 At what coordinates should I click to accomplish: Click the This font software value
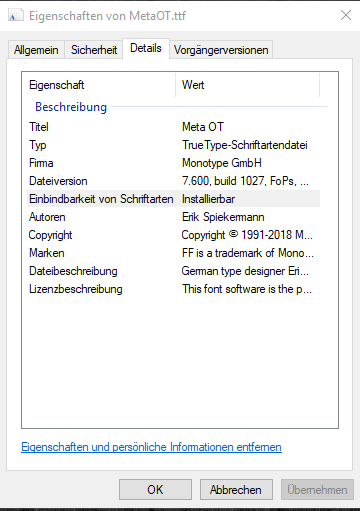click(x=247, y=289)
